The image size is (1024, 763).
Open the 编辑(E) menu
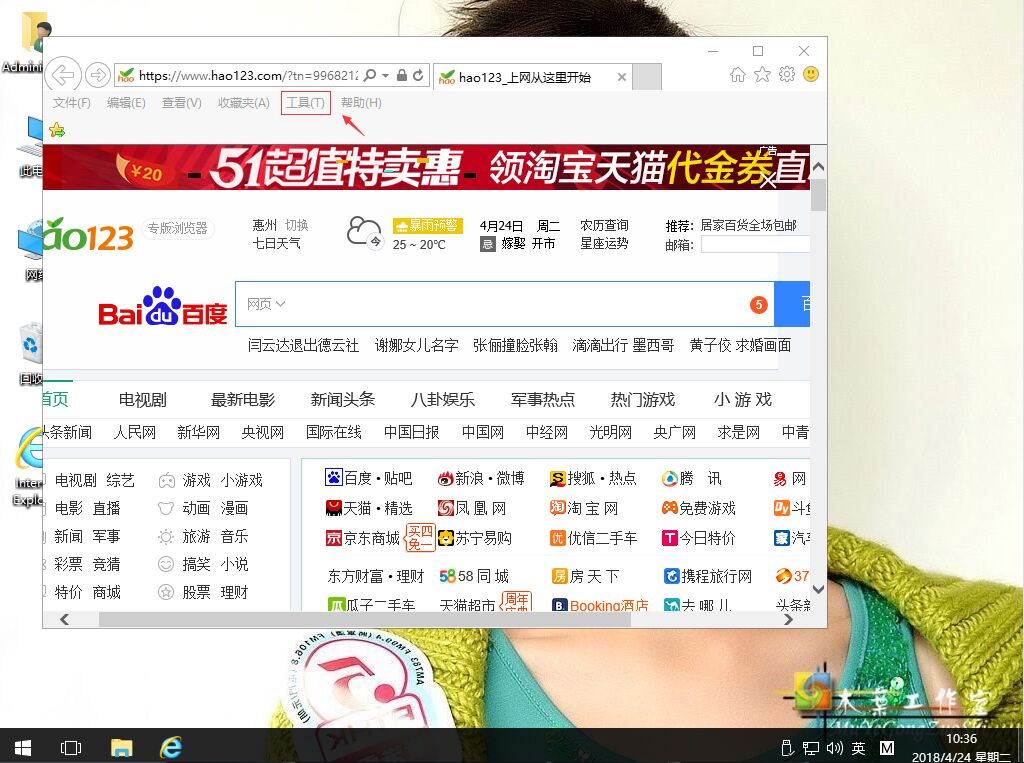coord(126,103)
